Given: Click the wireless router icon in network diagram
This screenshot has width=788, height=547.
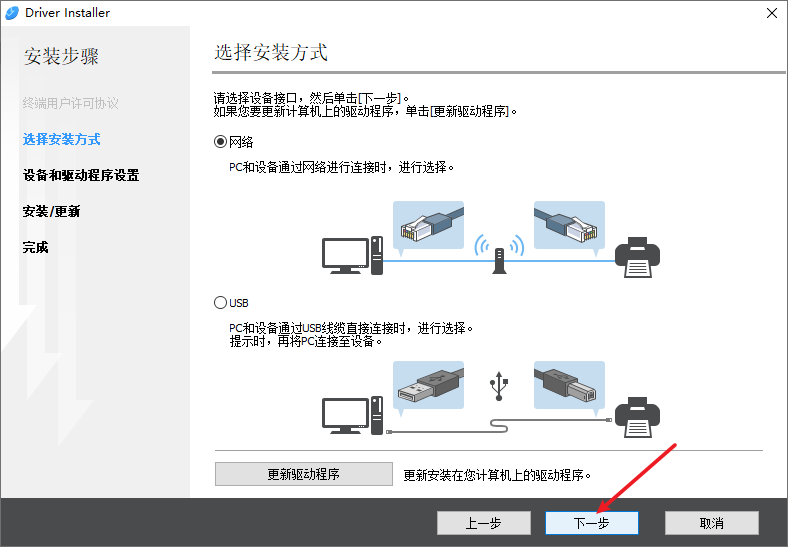Looking at the screenshot, I should [x=499, y=254].
